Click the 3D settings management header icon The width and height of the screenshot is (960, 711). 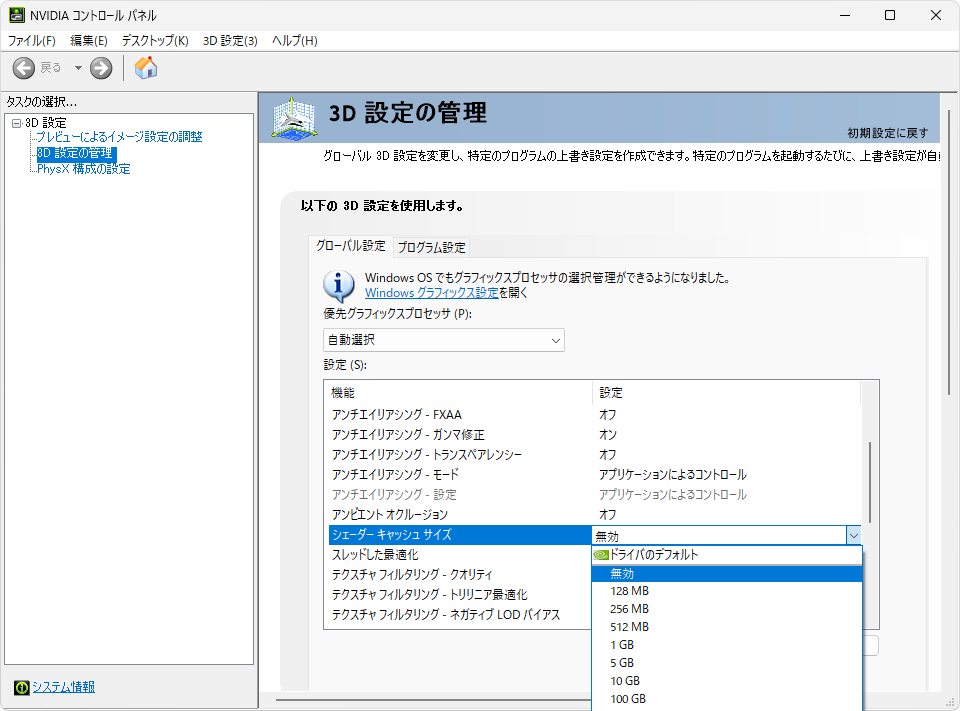click(x=294, y=119)
